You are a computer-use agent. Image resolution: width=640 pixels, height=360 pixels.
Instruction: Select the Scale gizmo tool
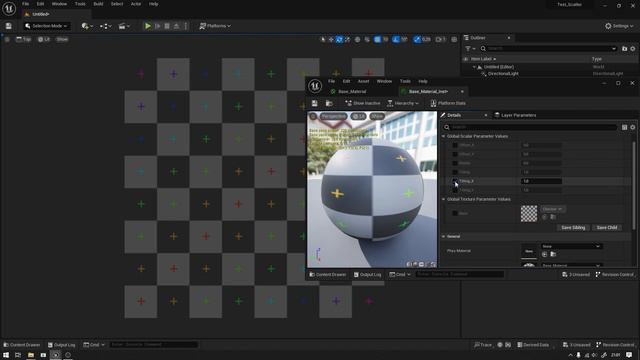(347, 40)
